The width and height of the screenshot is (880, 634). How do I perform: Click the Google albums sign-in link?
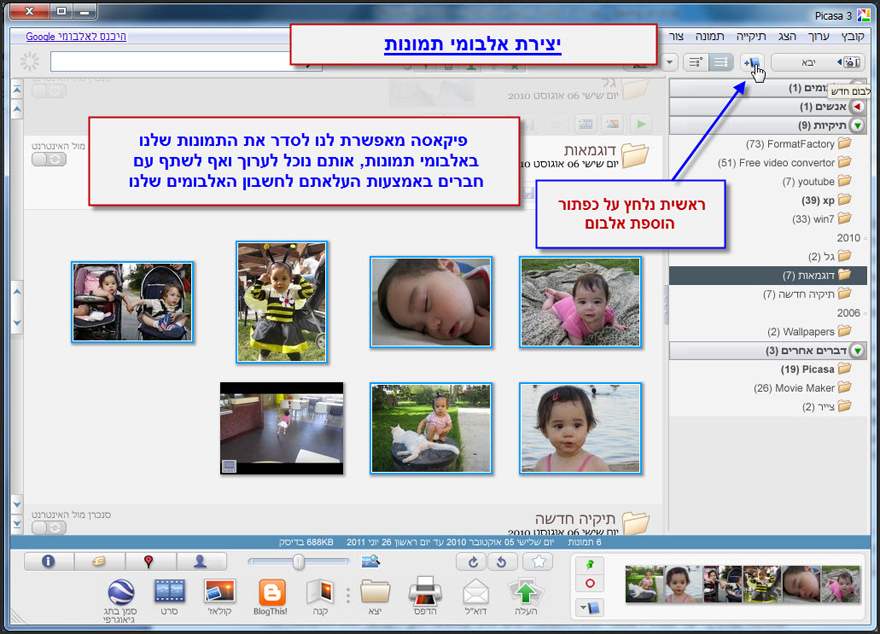pos(76,36)
